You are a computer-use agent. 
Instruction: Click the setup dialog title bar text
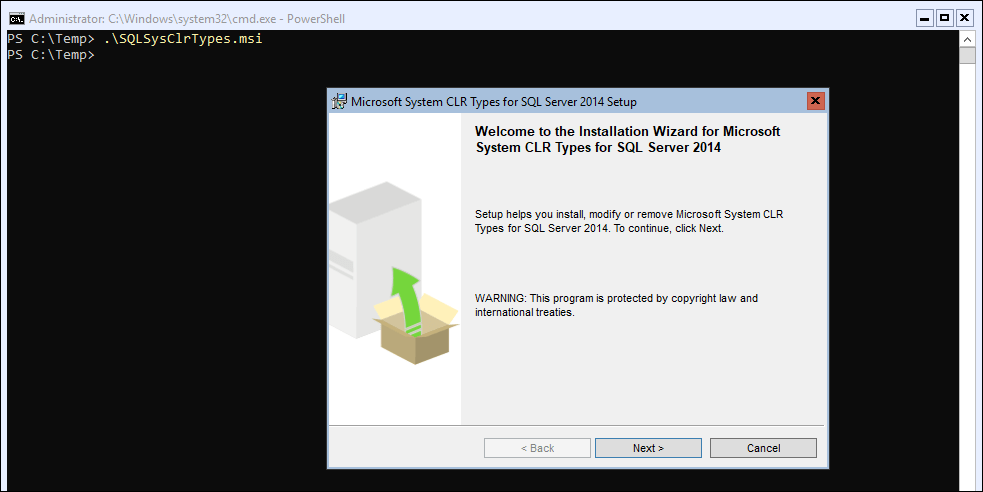tap(493, 102)
